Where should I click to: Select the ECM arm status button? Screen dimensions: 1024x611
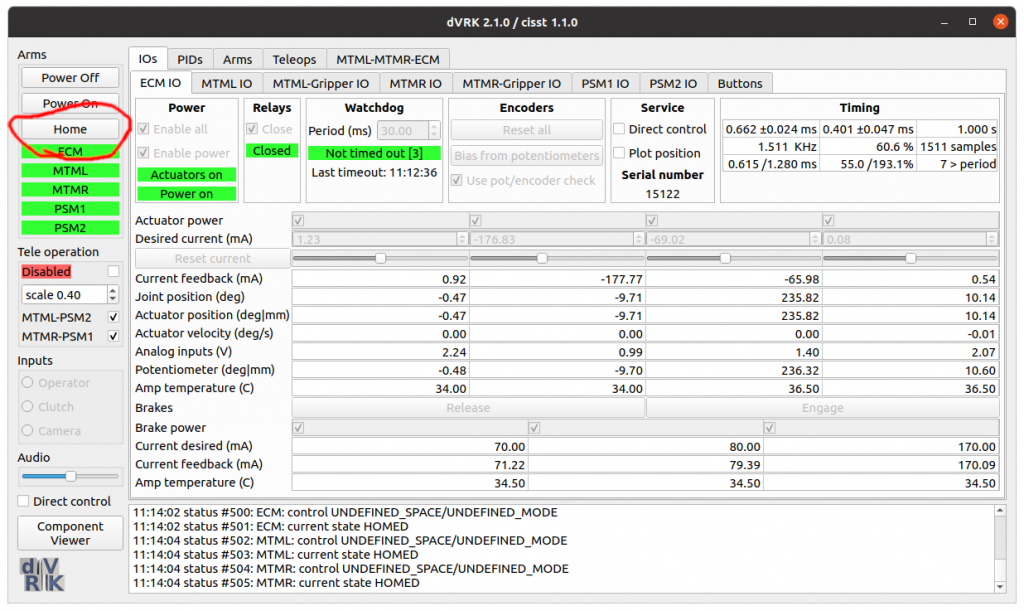point(70,151)
